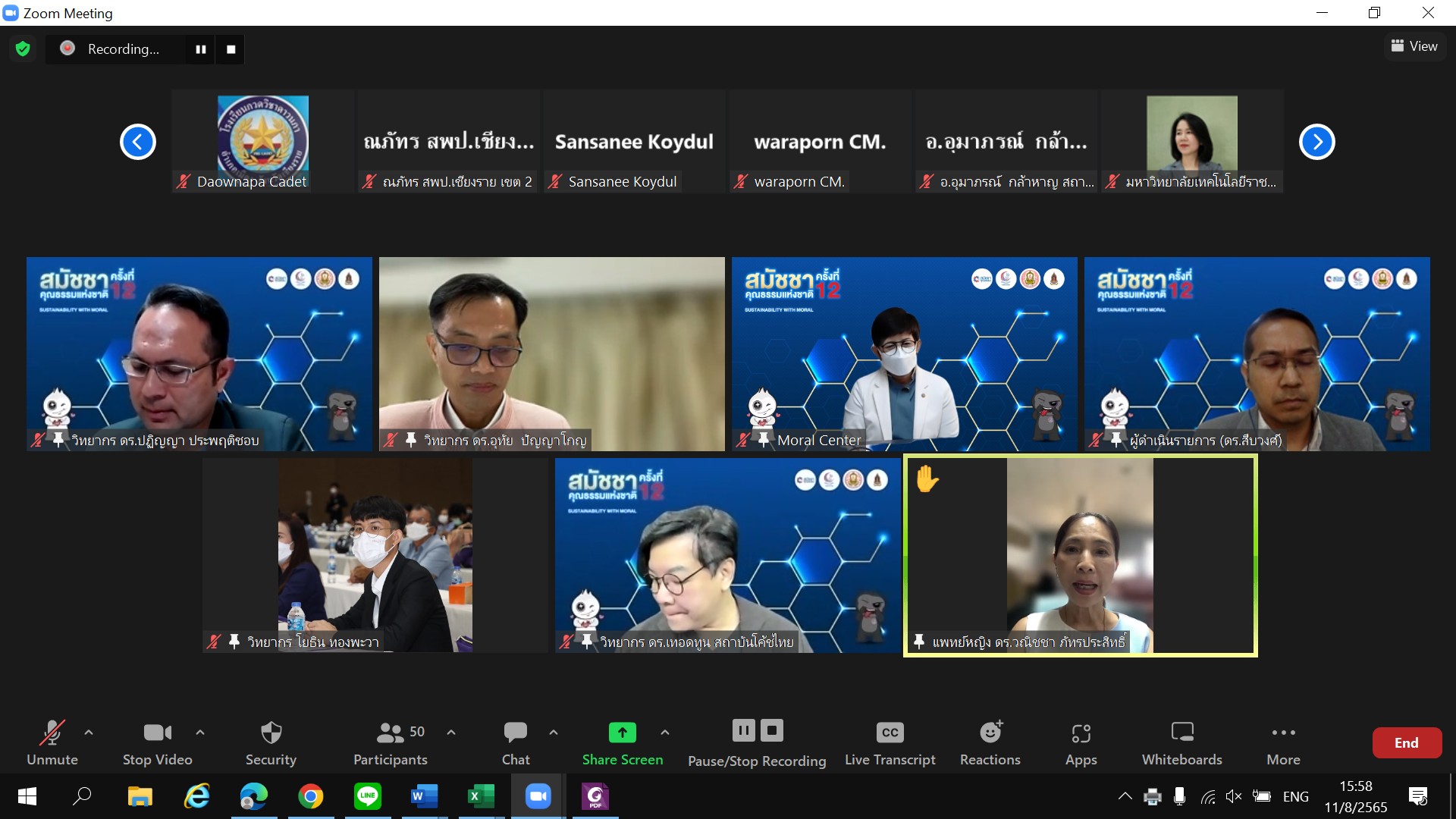Expand the audio options arrow beside Unmute
Viewport: 1456px width, 819px height.
coord(89,733)
